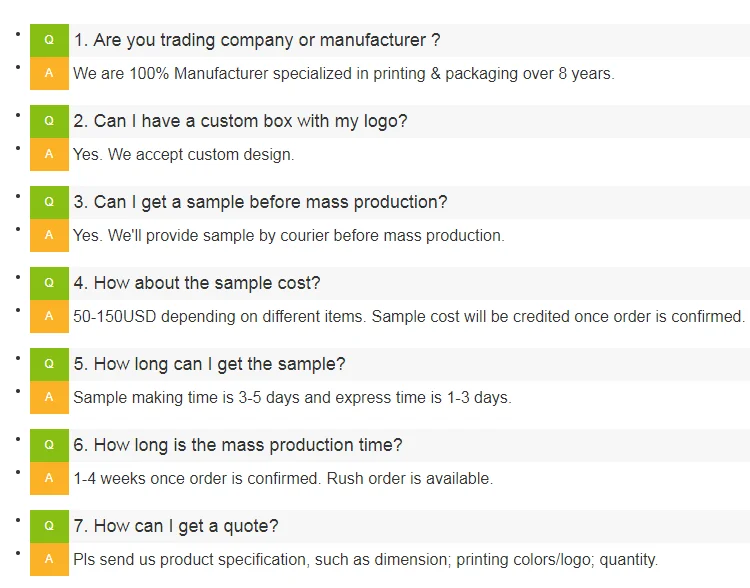Click the 'How about the sample cost?' question
Screen dimensions: 750x588
(x=197, y=283)
